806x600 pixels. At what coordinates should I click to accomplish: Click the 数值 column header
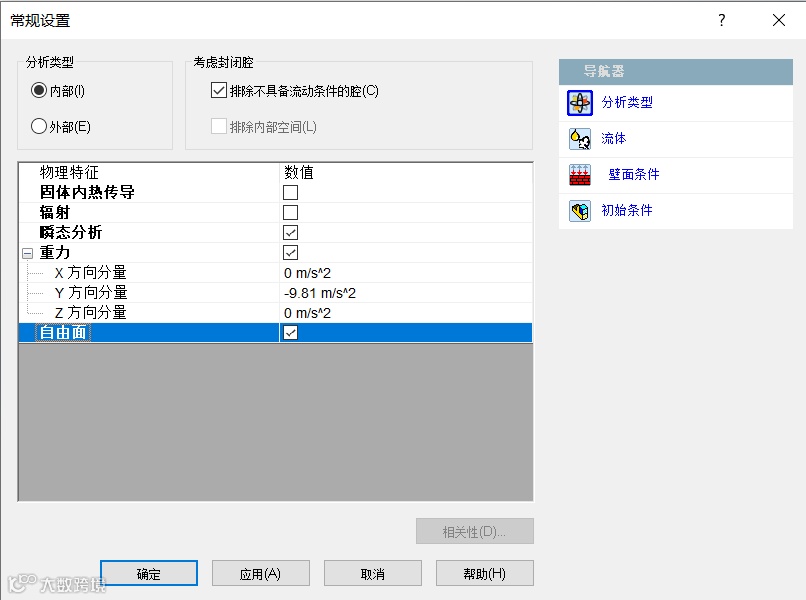[x=299, y=172]
